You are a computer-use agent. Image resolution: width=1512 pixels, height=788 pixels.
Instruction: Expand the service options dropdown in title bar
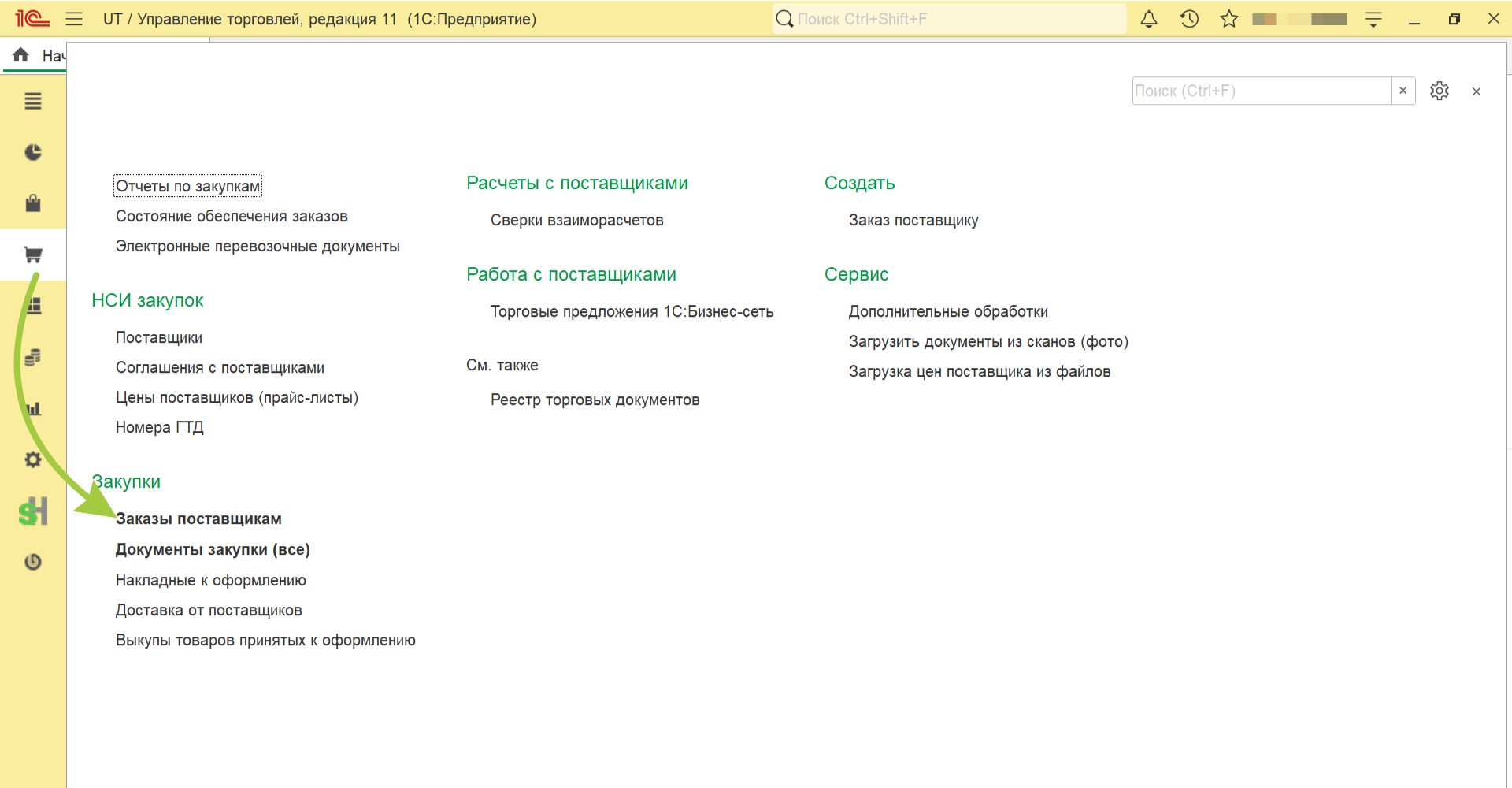click(1373, 19)
